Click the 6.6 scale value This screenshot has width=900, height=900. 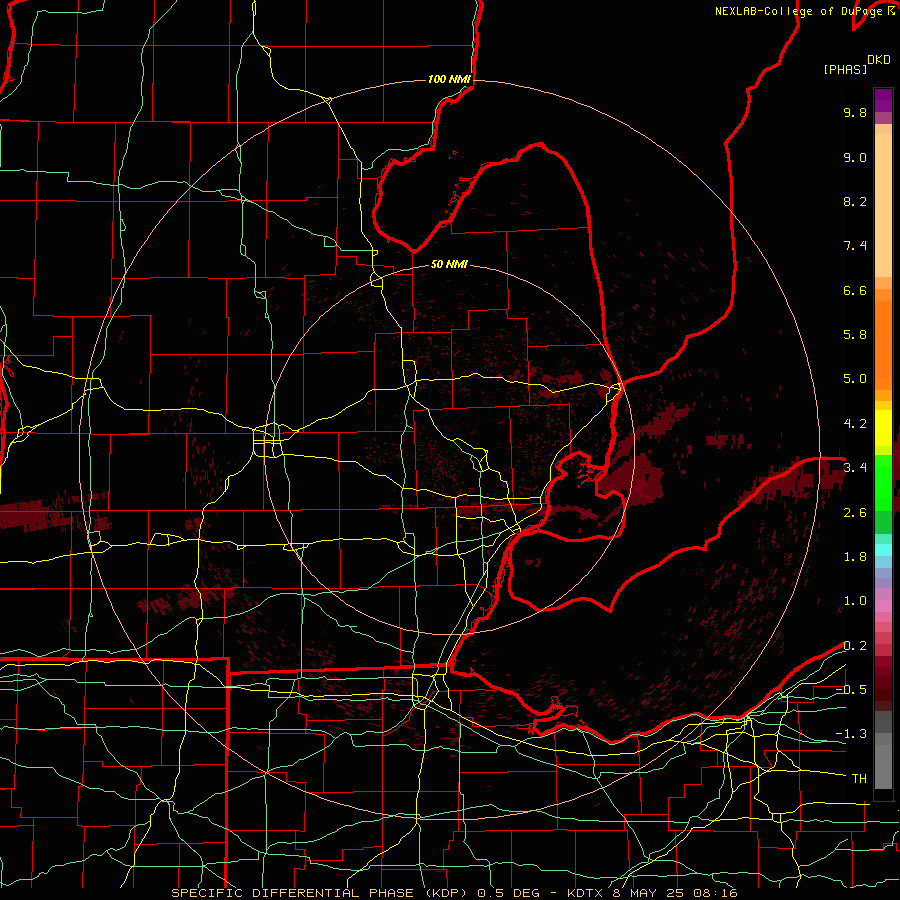pos(855,290)
